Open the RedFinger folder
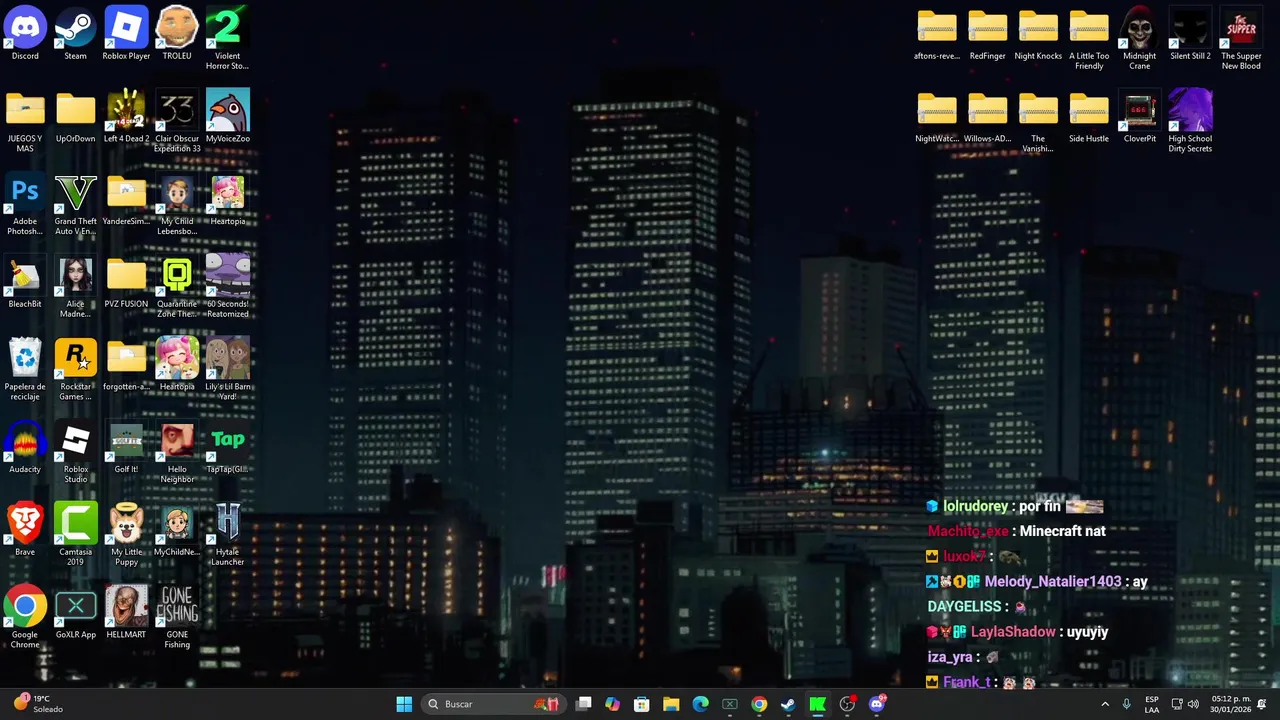 pyautogui.click(x=987, y=34)
